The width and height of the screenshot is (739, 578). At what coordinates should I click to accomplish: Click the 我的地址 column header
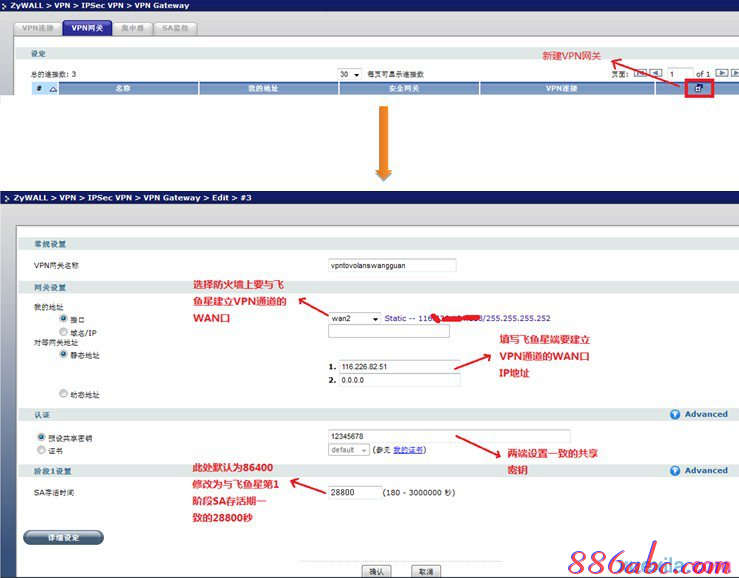coord(269,89)
